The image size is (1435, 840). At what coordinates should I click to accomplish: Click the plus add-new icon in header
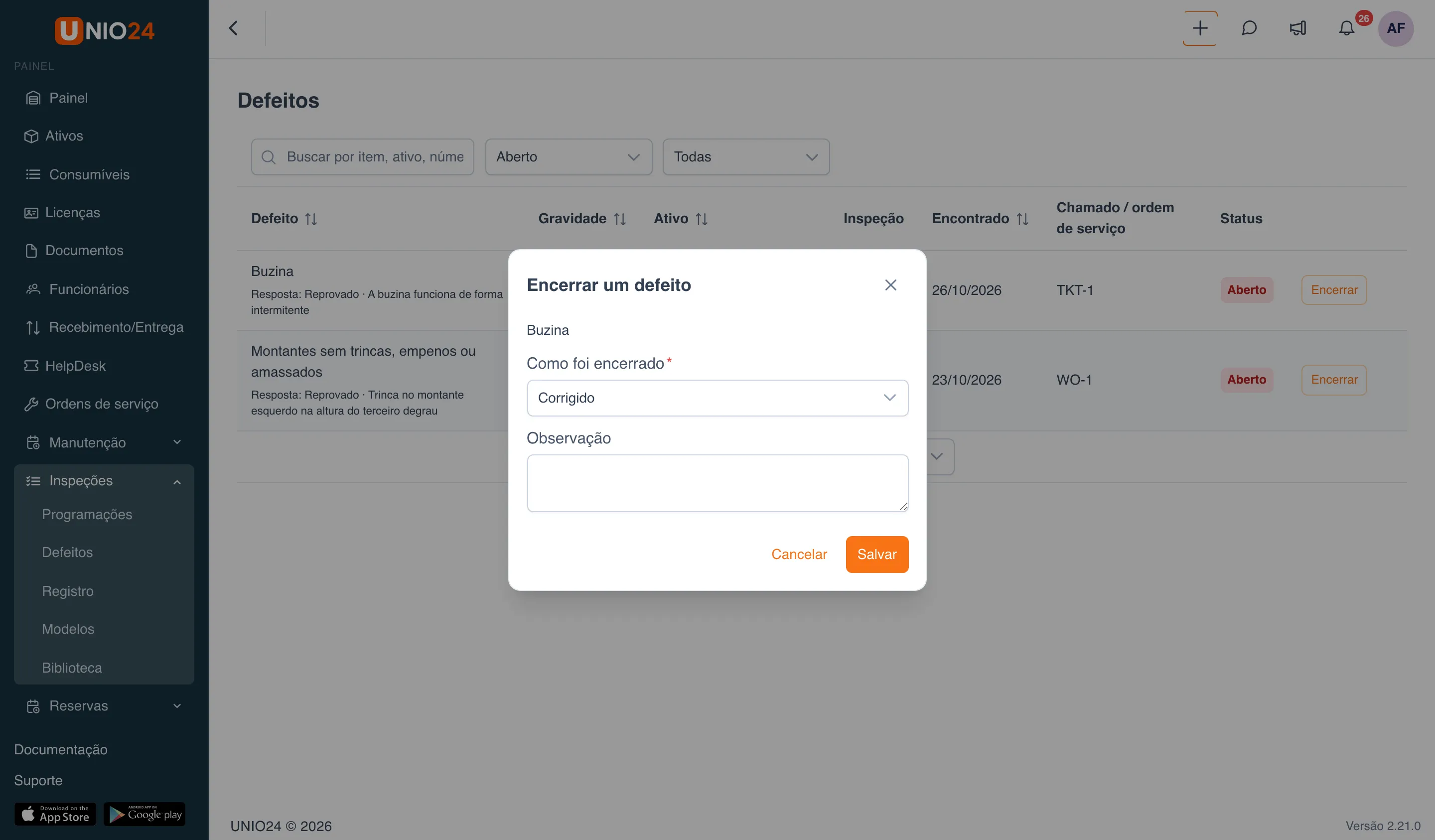tap(1199, 28)
